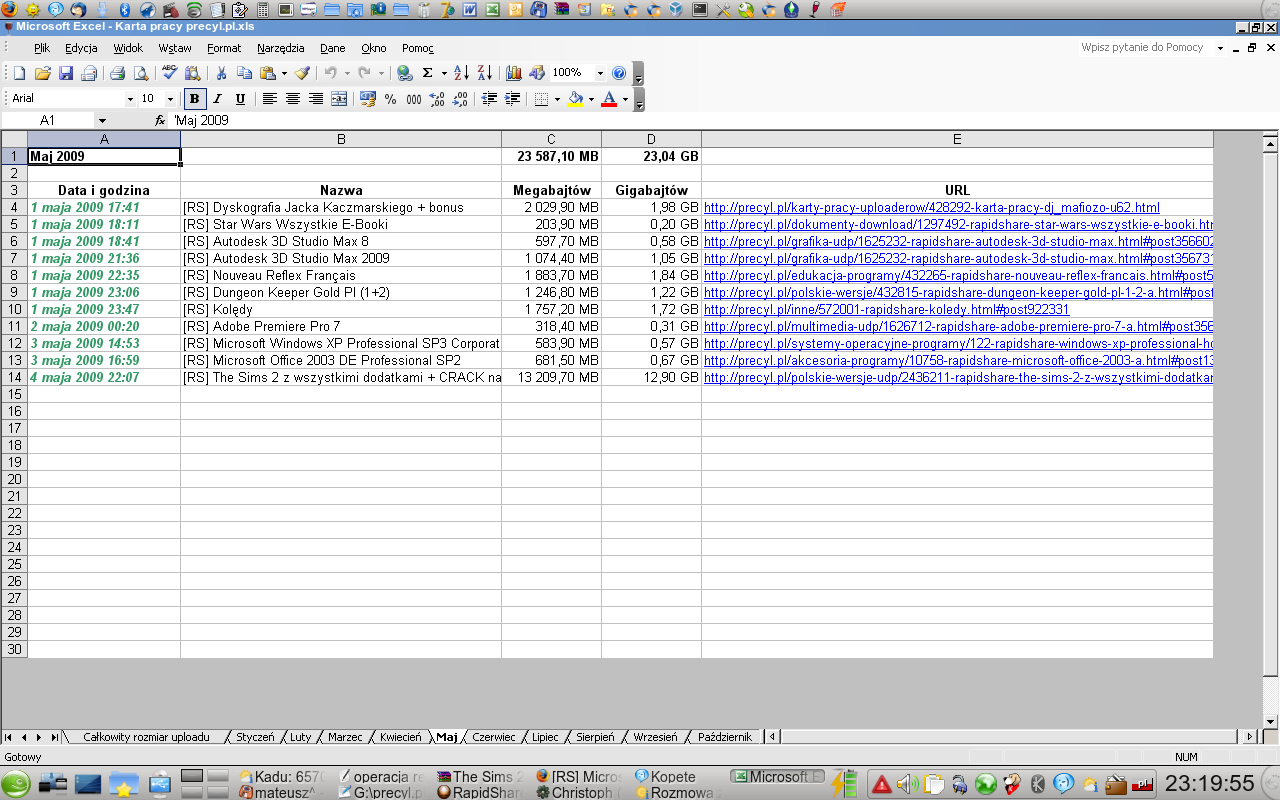Select the Kolędy name cell
The width and height of the screenshot is (1280, 800).
[341, 309]
